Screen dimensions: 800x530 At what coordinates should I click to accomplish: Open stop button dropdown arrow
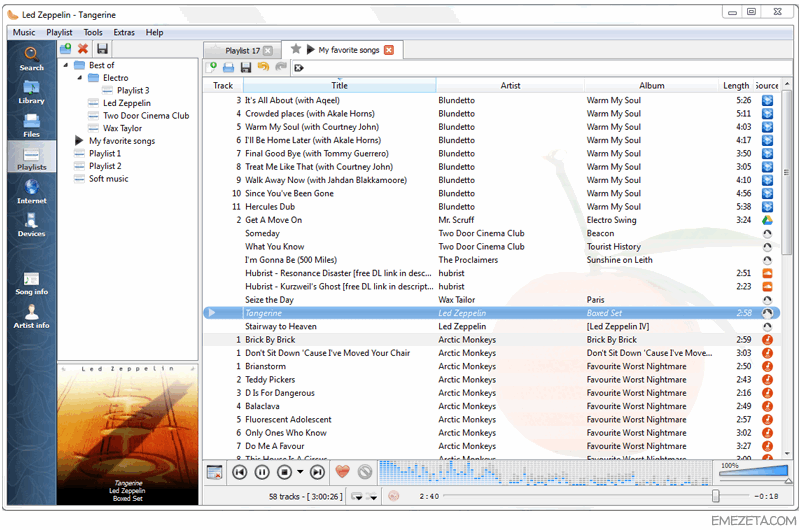300,472
